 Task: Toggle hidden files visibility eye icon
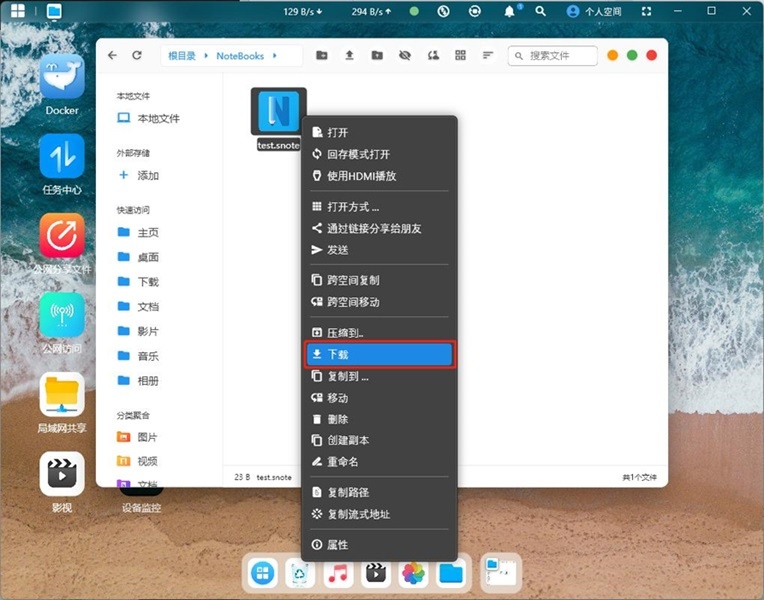pyautogui.click(x=405, y=56)
